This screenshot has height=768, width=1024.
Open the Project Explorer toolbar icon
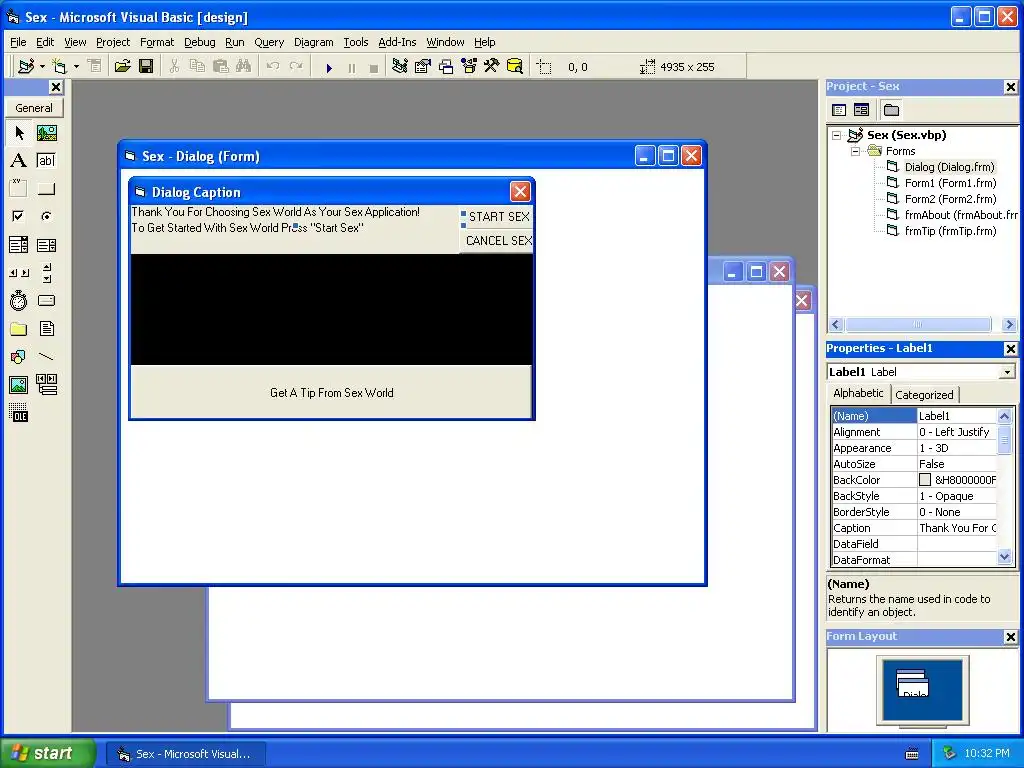[x=400, y=67]
